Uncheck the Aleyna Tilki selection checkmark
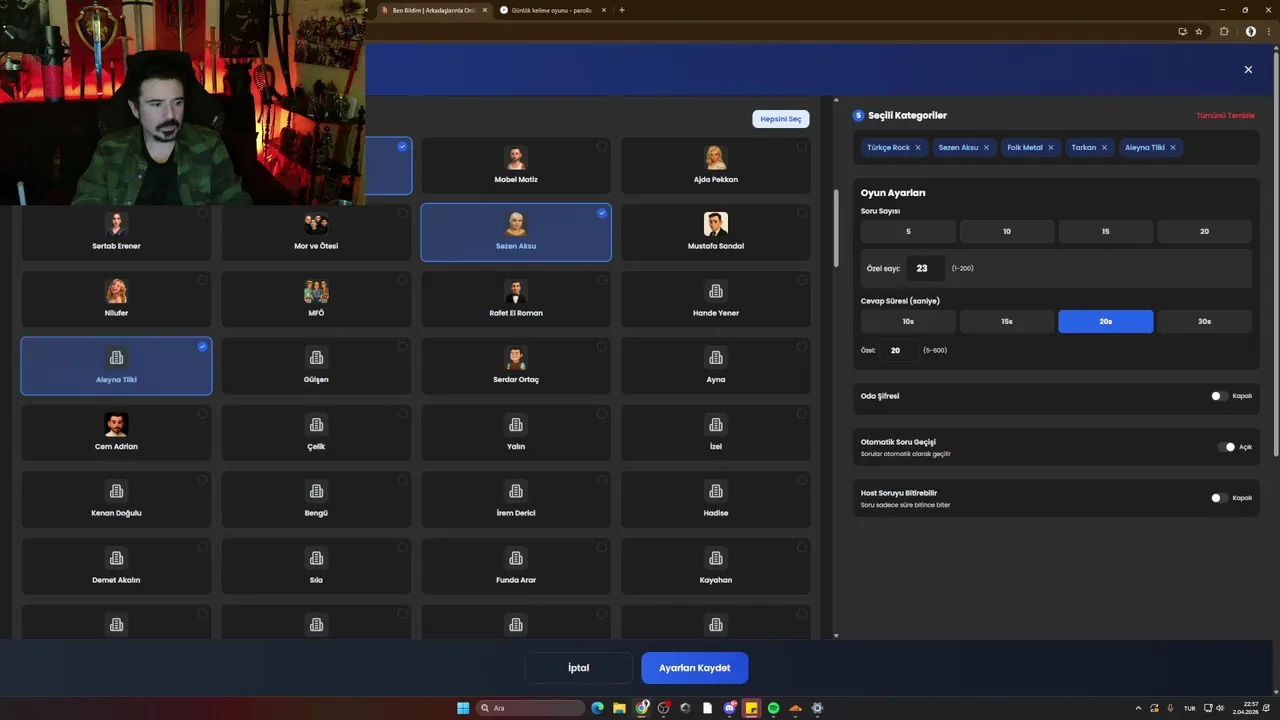 (202, 346)
